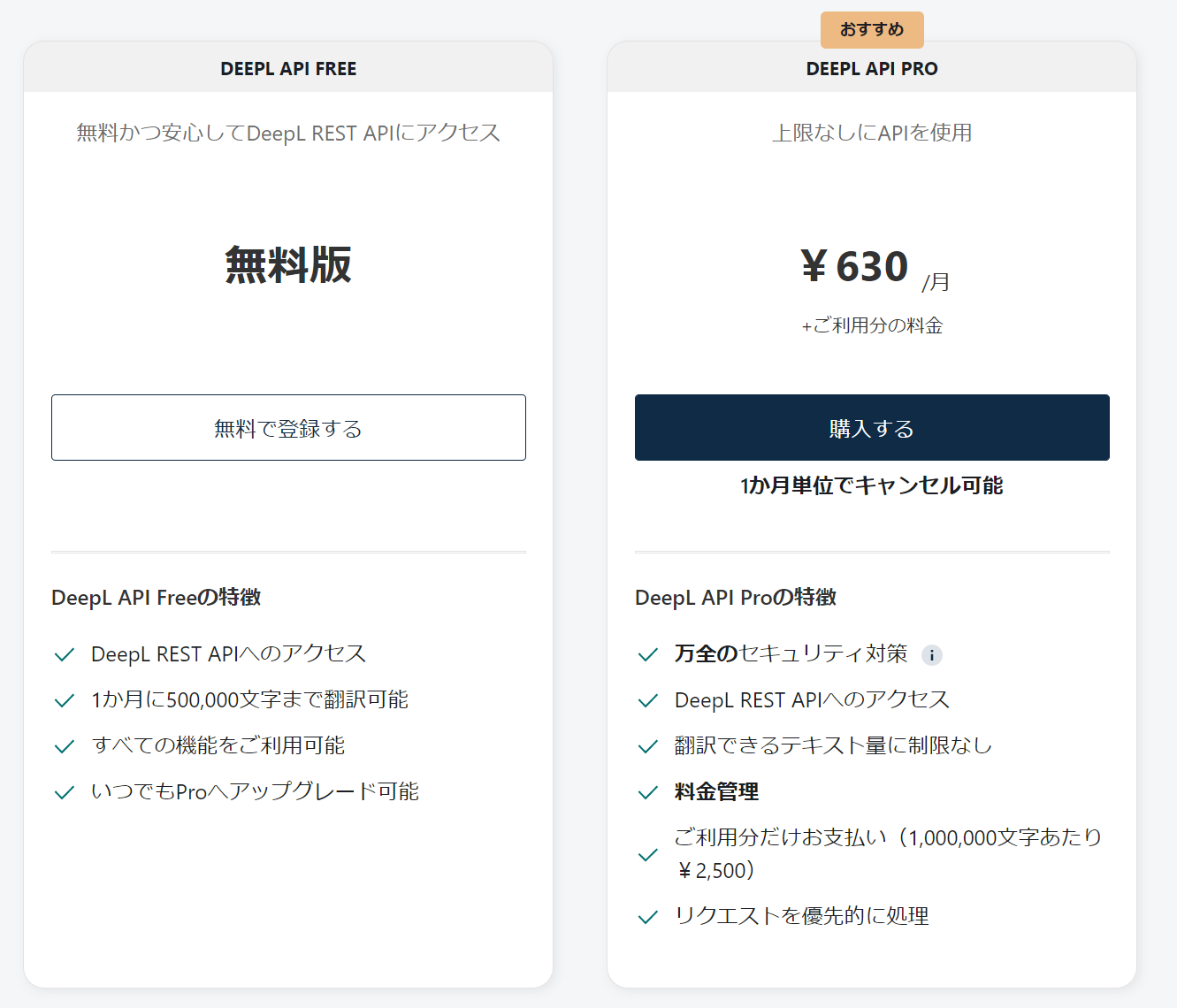The height and width of the screenshot is (1008, 1177).
Task: Click checkmark beside 翻訳できるテキスト量に制限なし
Action: pyautogui.click(x=648, y=747)
